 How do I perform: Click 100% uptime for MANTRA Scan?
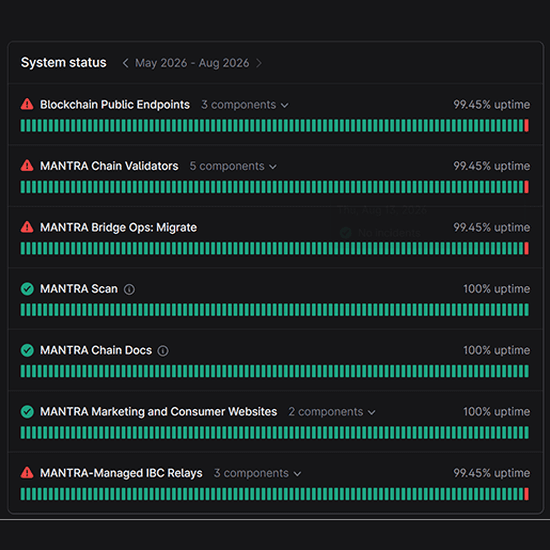coord(496,289)
